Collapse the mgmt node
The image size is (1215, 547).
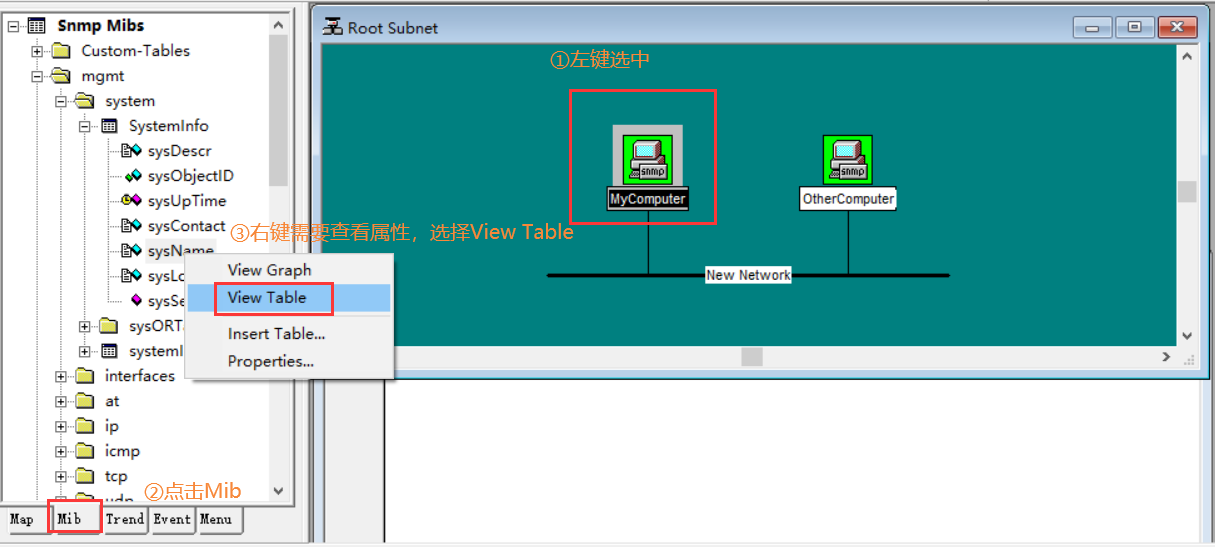(x=37, y=76)
